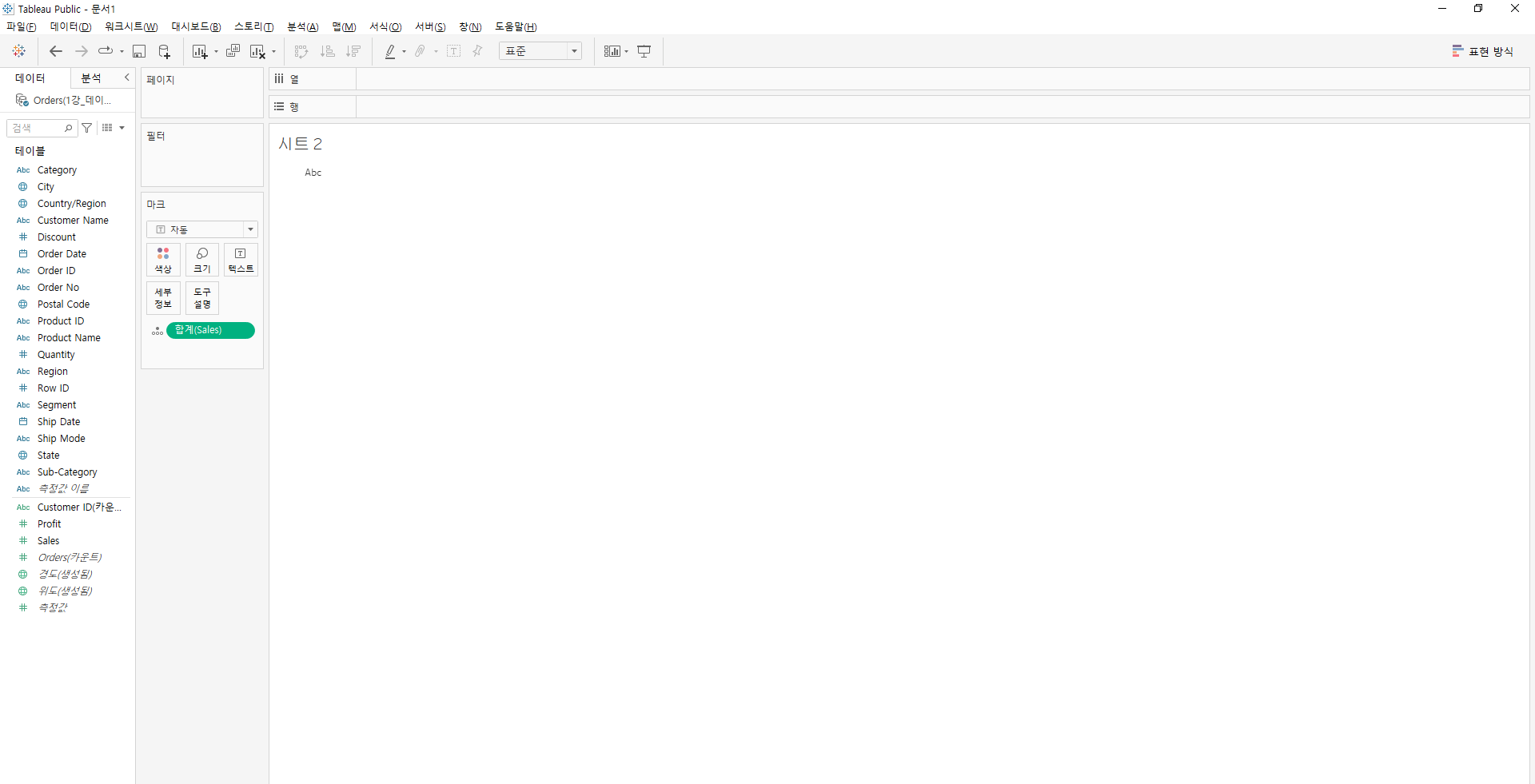Image resolution: width=1535 pixels, height=784 pixels.
Task: Switch to the 분석 pane tab
Action: (x=91, y=78)
